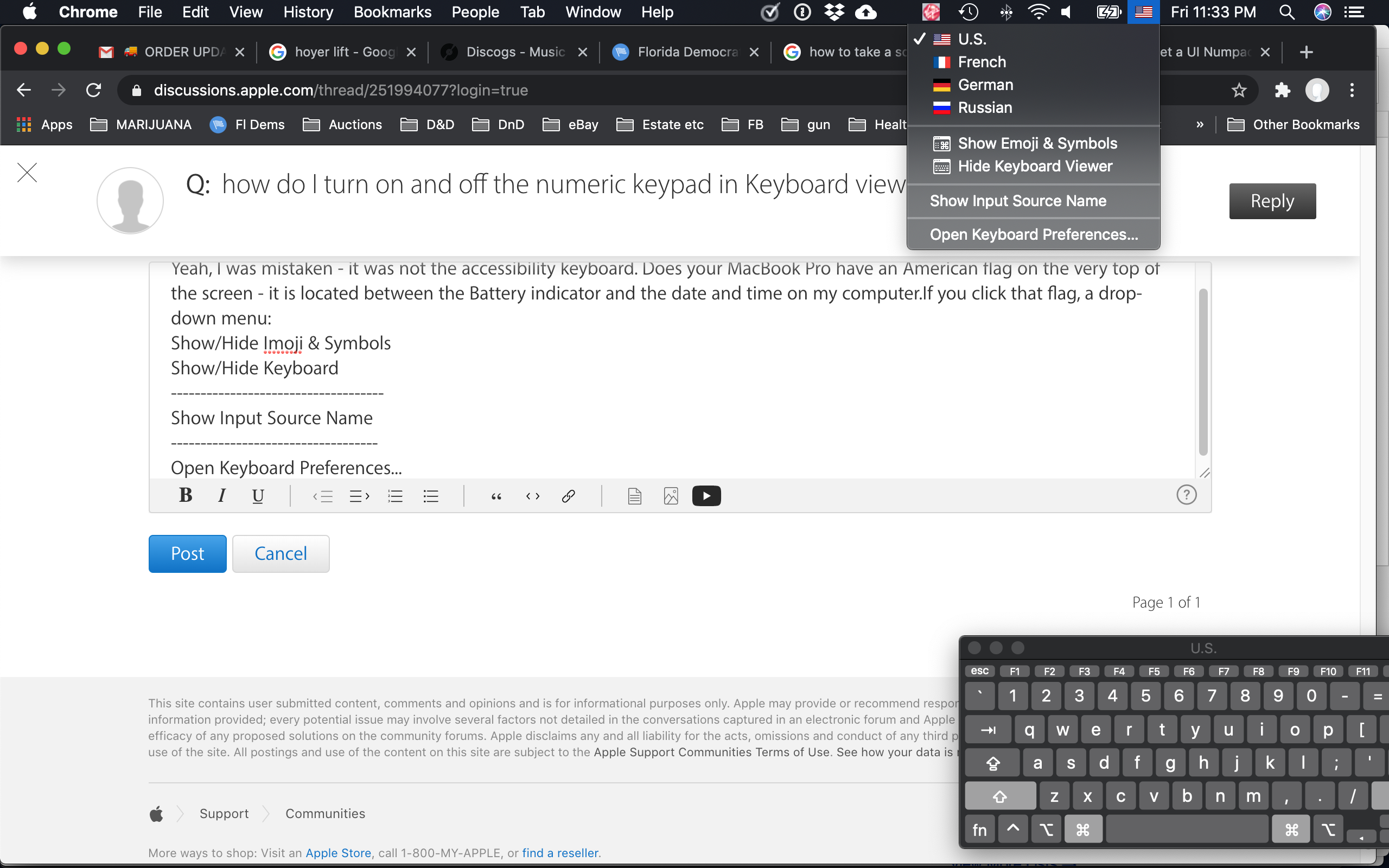The width and height of the screenshot is (1389, 868).
Task: Toggle bold formatting in the reply editor
Action: 185,495
